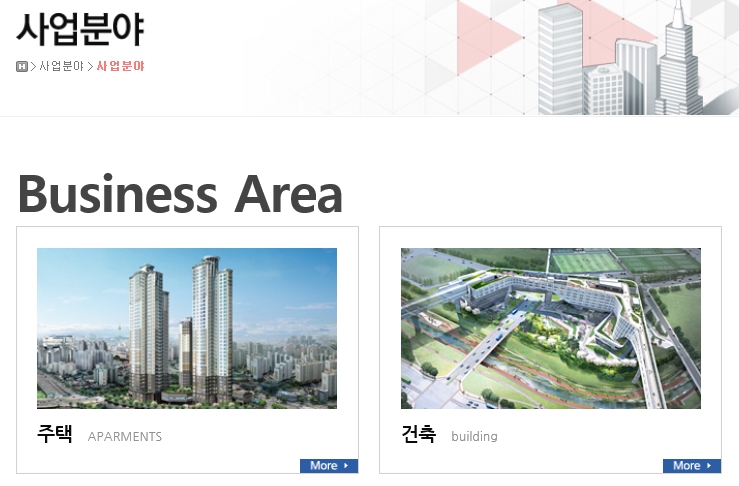Open the apartment towers thumbnail image
739x486 pixels.
click(187, 328)
